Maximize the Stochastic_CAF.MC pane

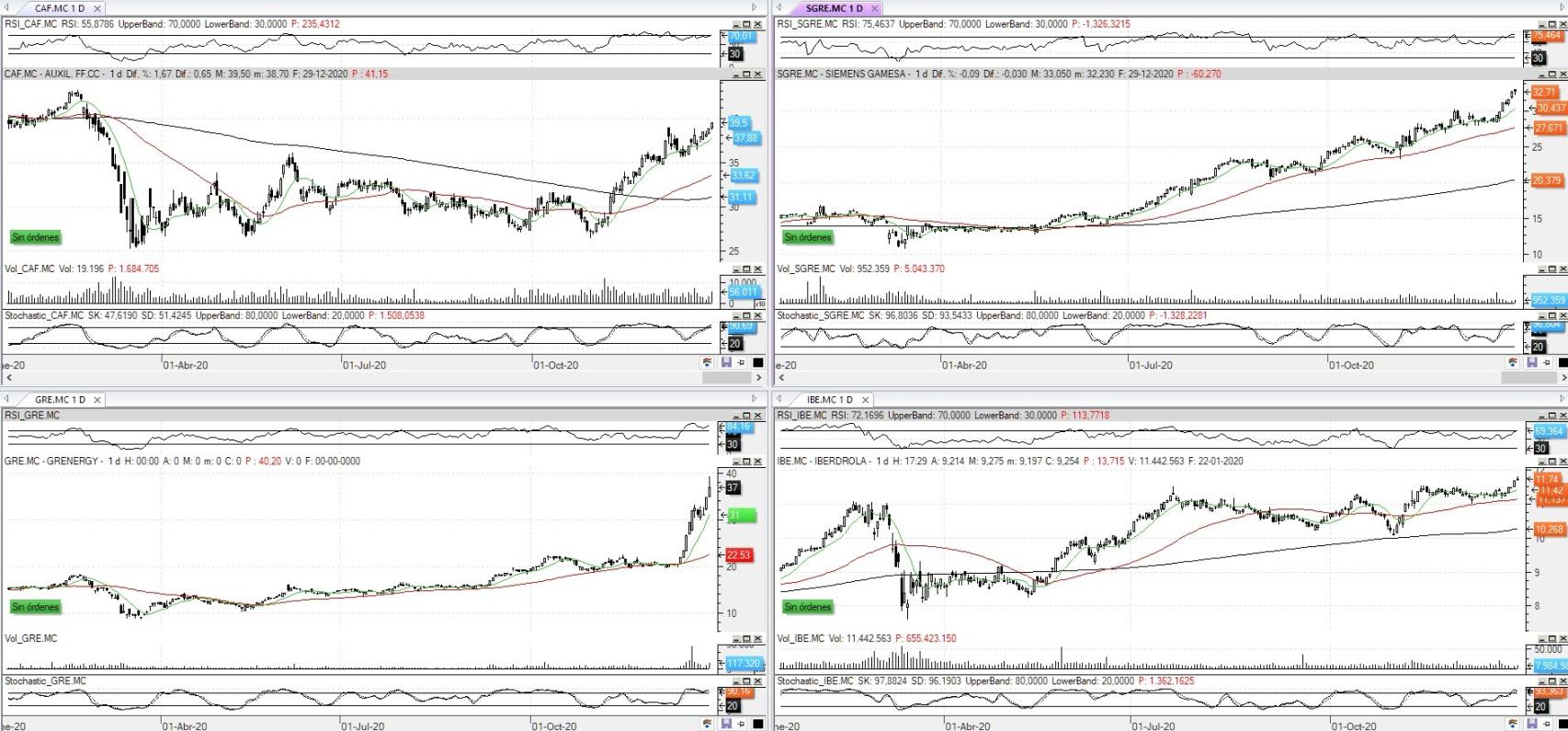747,316
